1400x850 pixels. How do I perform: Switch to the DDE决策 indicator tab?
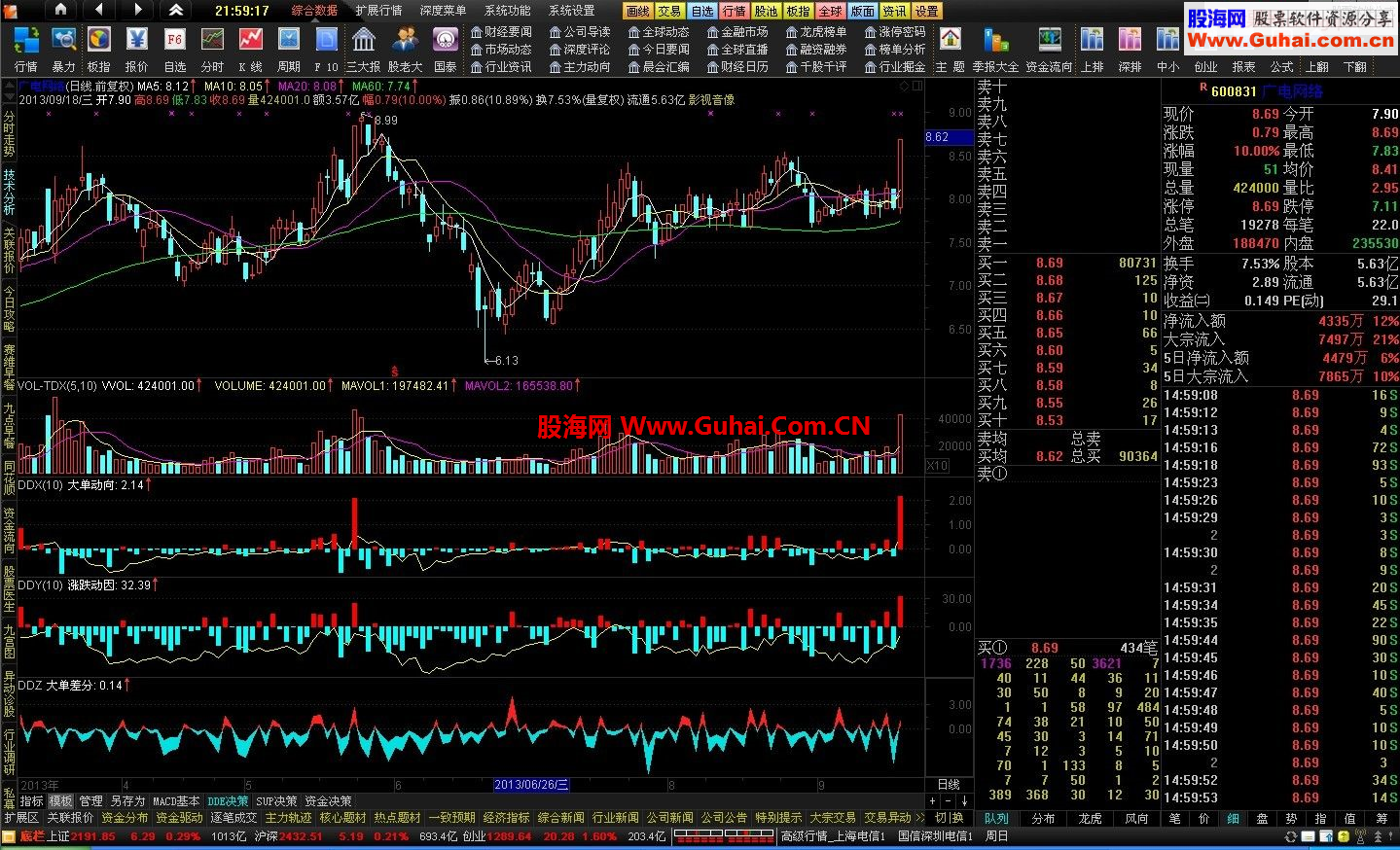(228, 801)
